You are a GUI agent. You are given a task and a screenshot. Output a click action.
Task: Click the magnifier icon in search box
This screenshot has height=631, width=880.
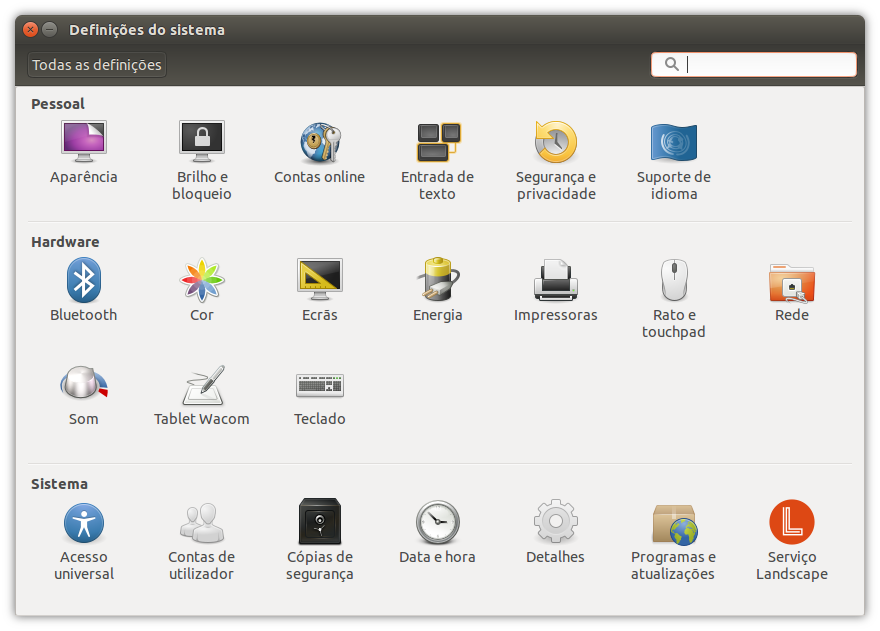pos(671,64)
